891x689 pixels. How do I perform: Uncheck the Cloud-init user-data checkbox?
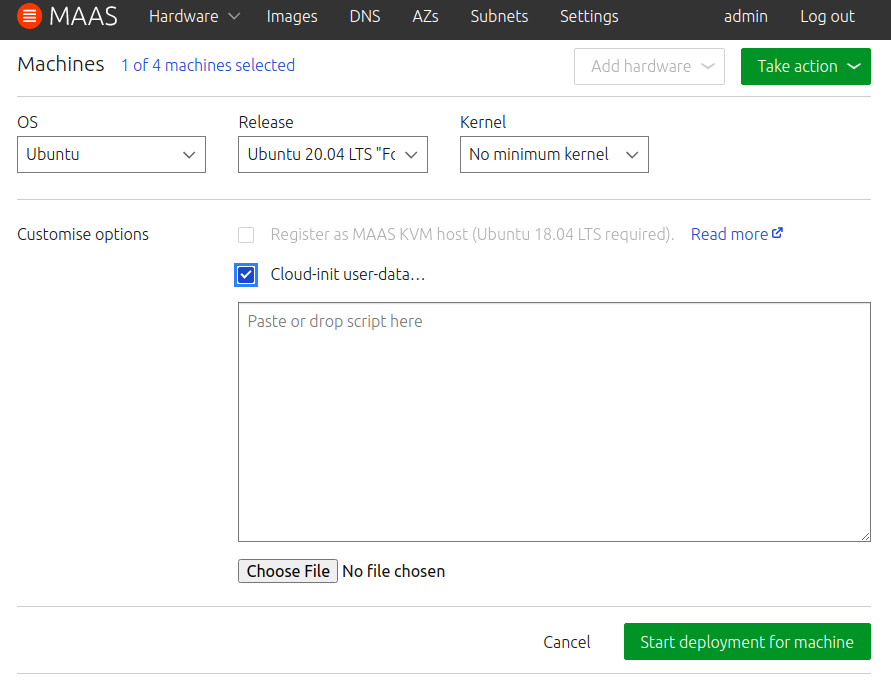246,275
